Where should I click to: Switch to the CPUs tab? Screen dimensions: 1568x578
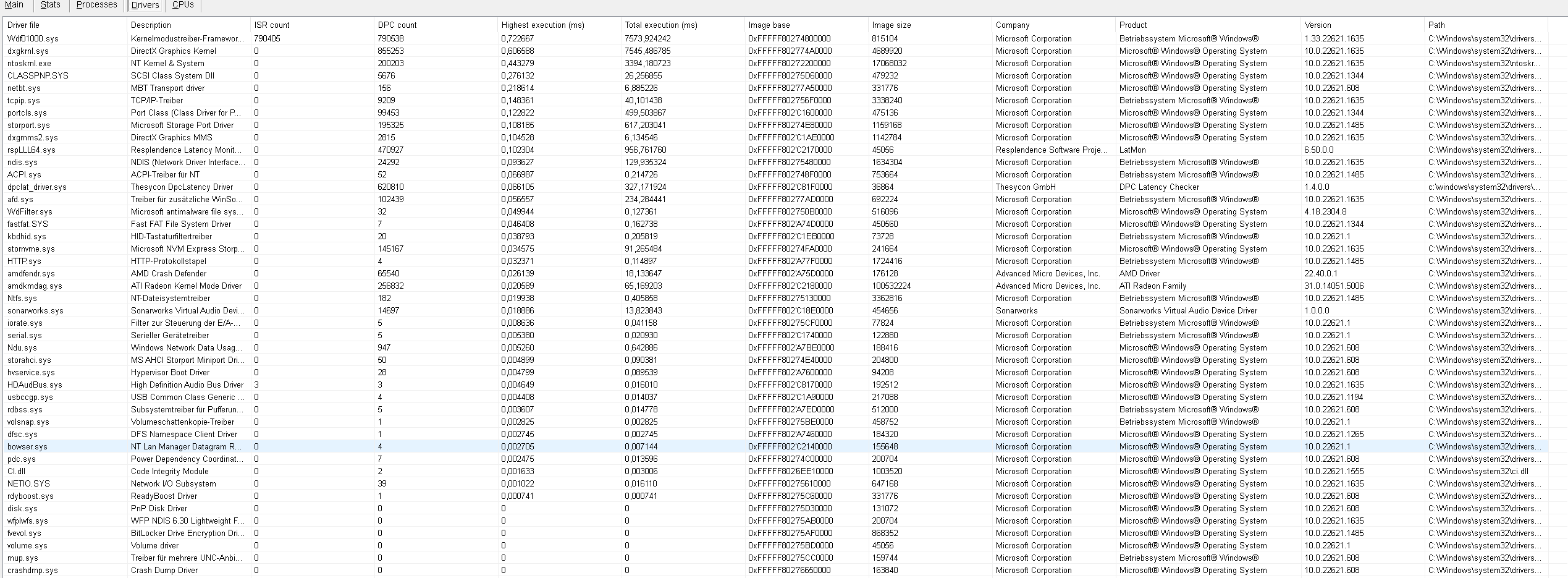pos(183,5)
